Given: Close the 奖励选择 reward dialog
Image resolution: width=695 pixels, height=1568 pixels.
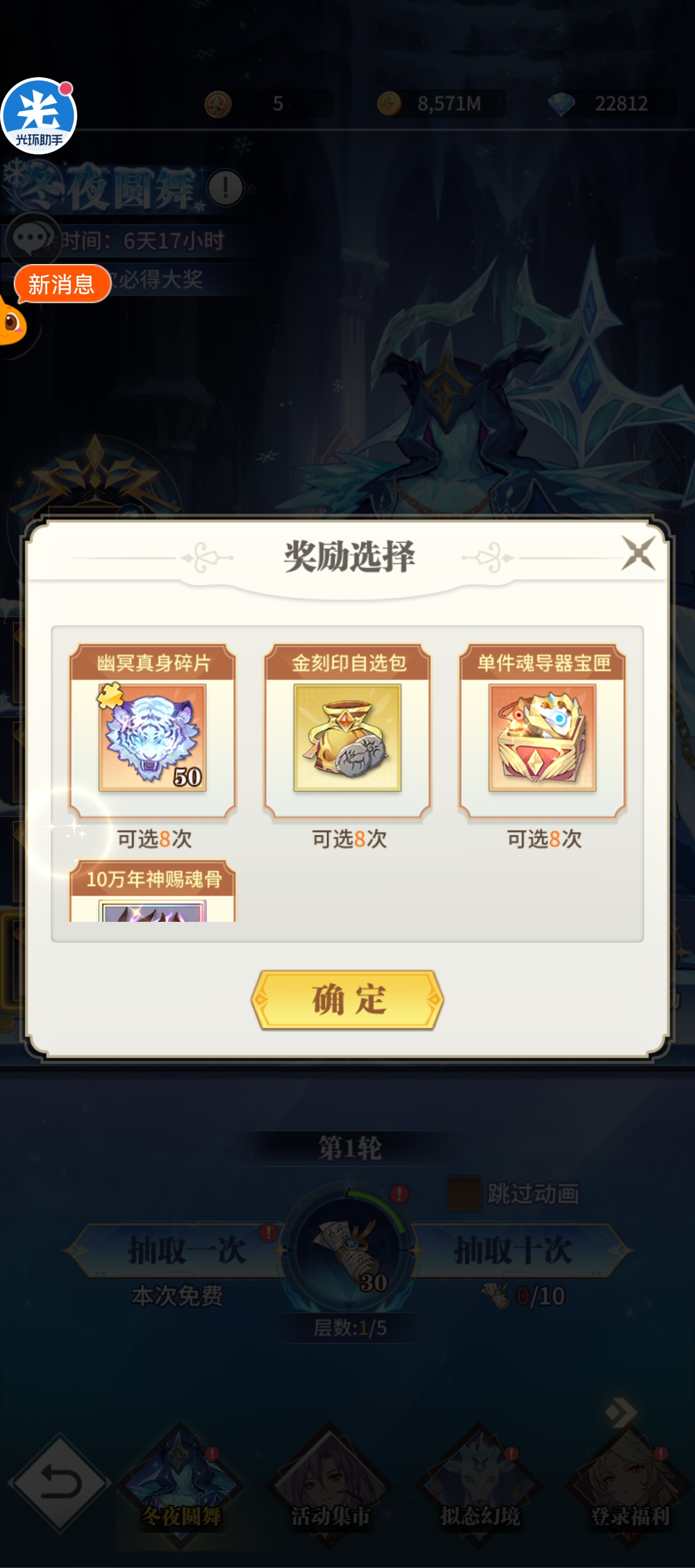Looking at the screenshot, I should (x=638, y=552).
